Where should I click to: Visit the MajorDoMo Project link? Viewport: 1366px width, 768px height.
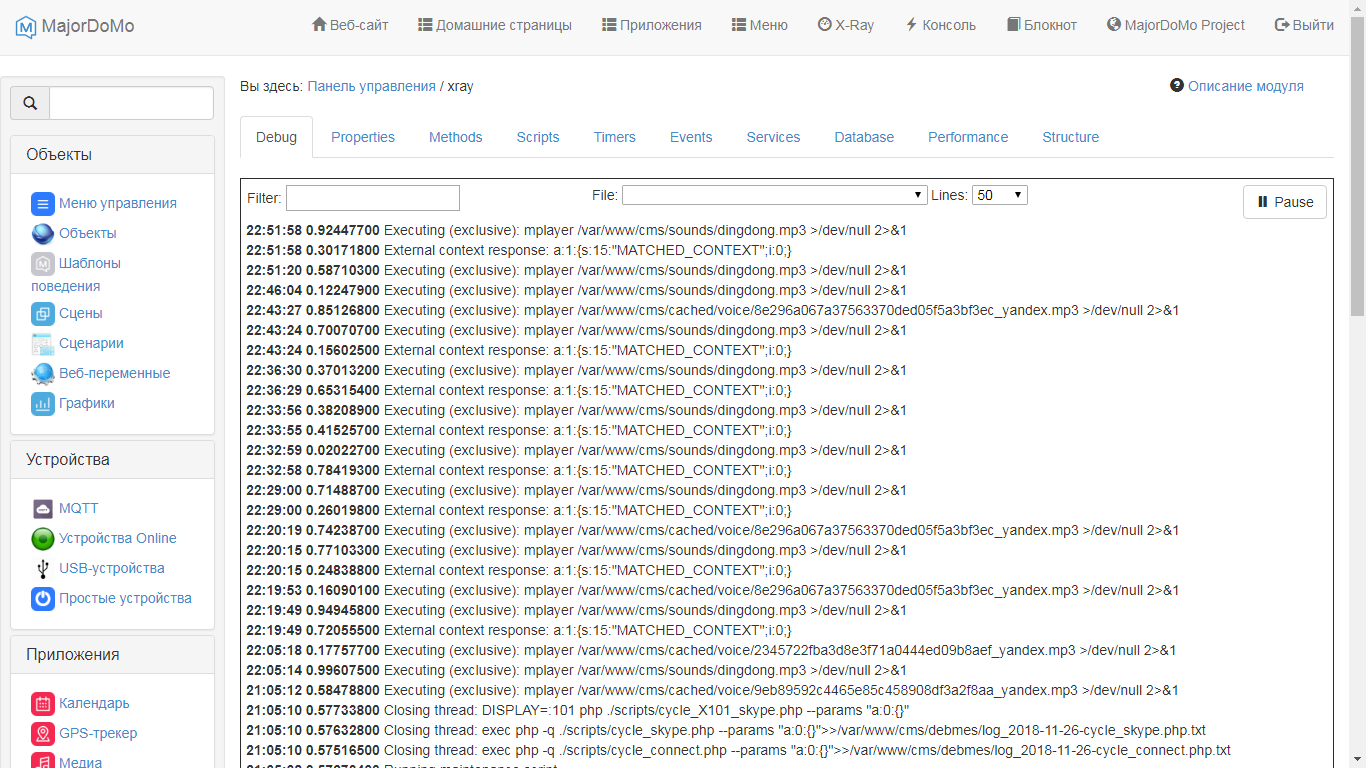click(1176, 25)
